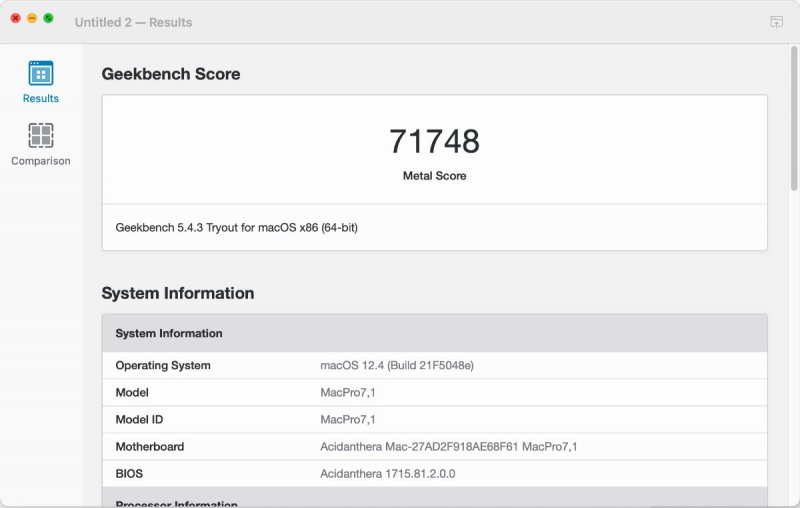This screenshot has height=508, width=800.
Task: Select the Operating System row label
Action: click(x=163, y=366)
